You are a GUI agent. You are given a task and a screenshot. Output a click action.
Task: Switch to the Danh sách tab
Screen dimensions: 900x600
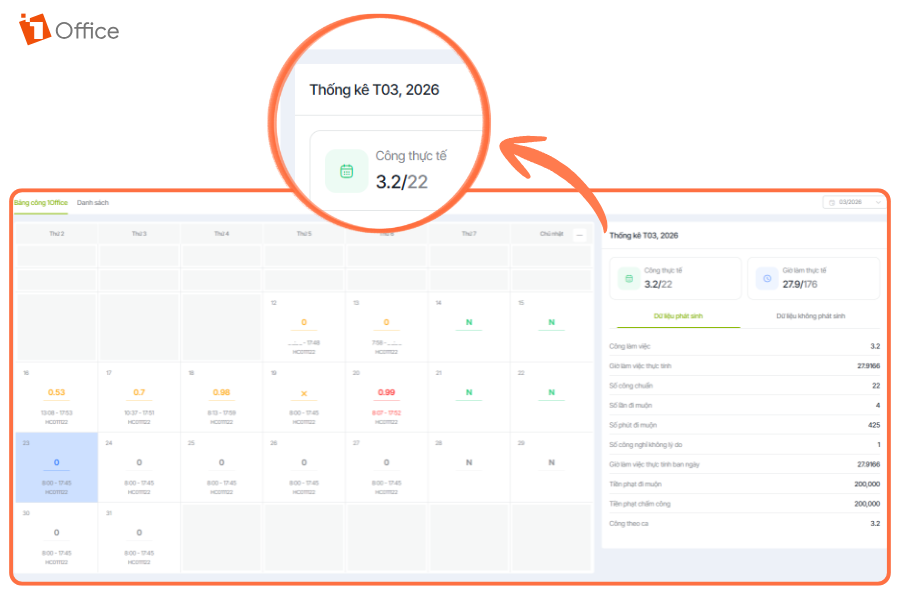pos(93,203)
